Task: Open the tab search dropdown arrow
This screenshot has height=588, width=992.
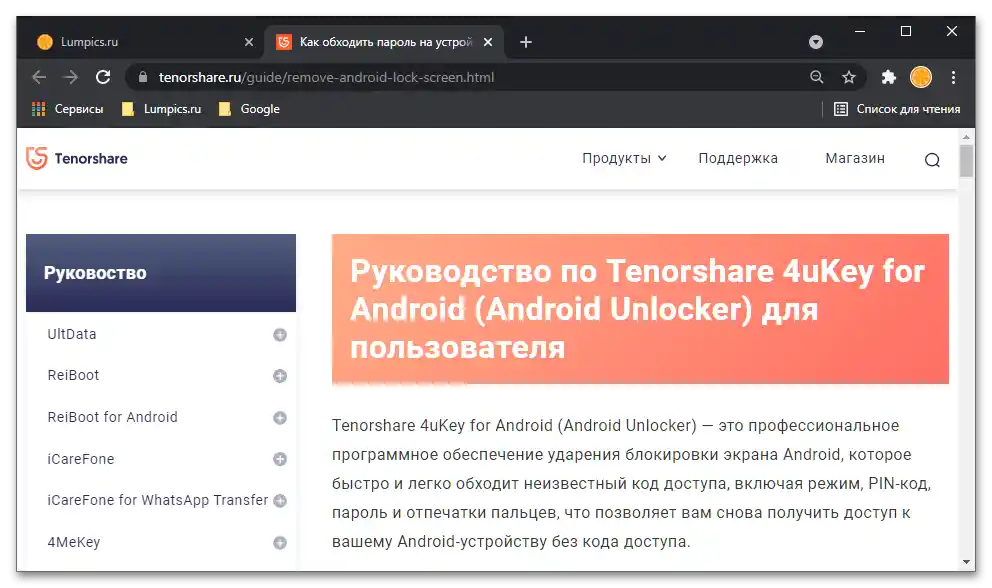Action: (816, 42)
